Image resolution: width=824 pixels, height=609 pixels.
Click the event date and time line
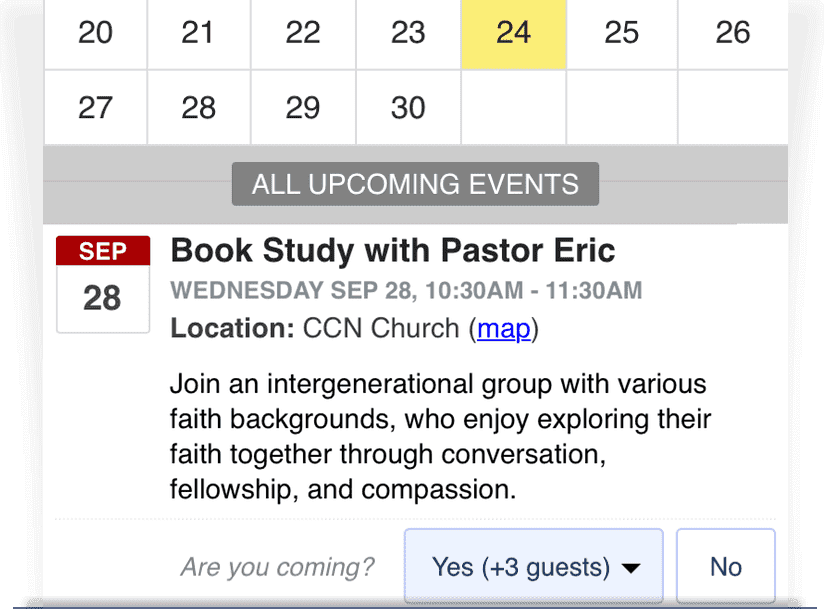coord(406,291)
